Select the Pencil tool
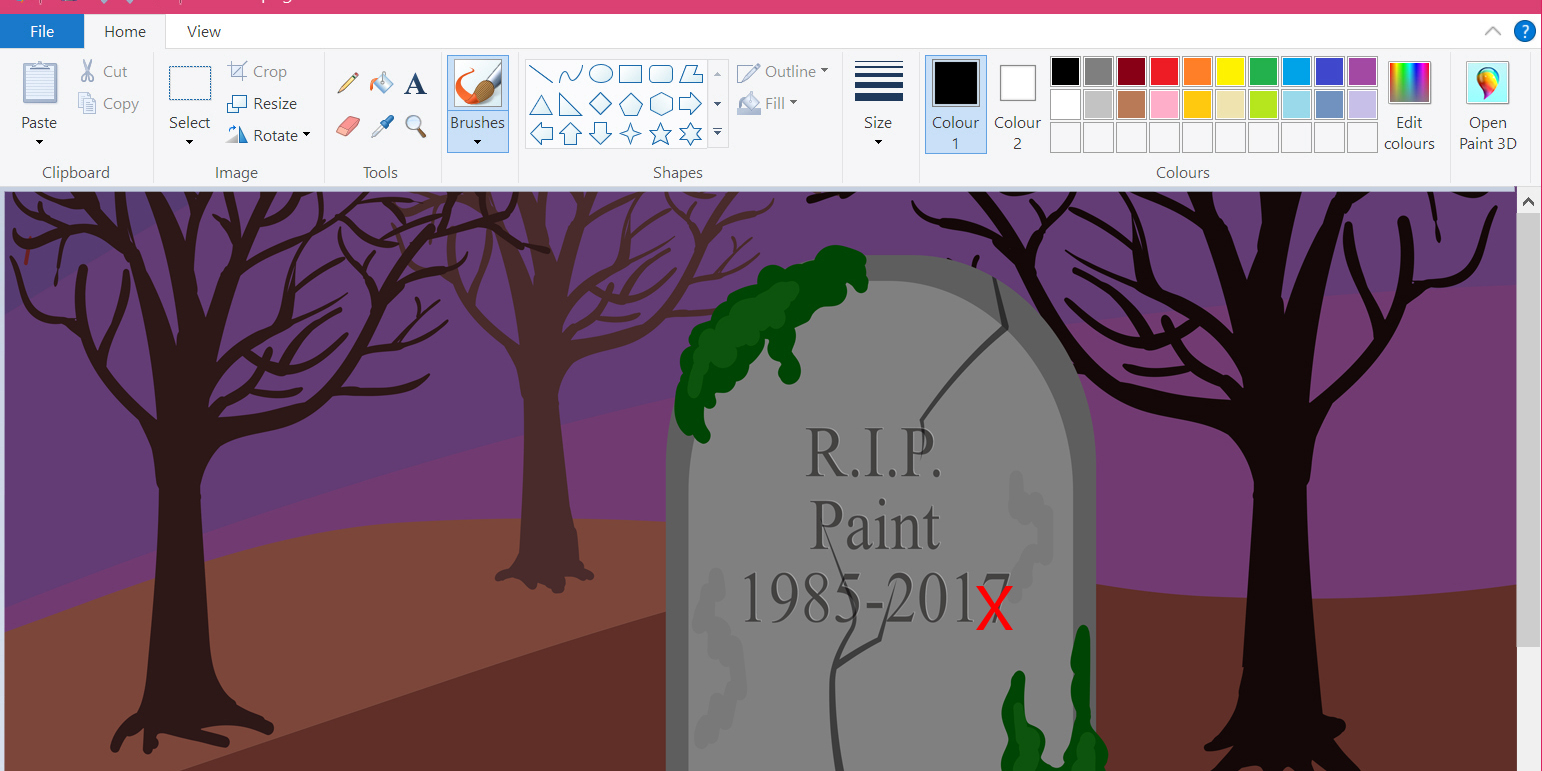 point(348,82)
